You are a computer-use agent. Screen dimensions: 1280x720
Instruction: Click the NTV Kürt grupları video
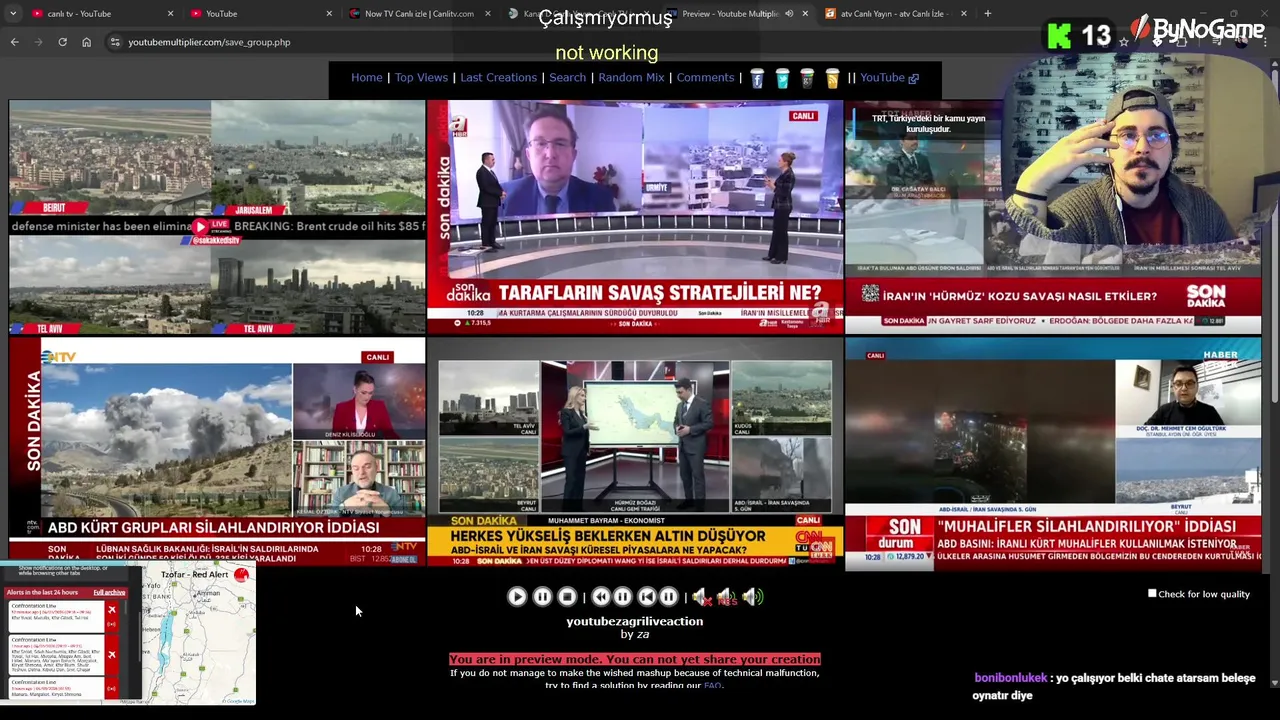tap(217, 453)
